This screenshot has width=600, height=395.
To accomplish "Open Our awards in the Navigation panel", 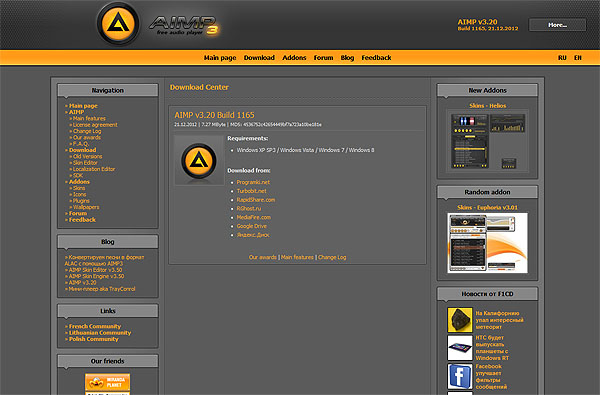I will tap(87, 137).
